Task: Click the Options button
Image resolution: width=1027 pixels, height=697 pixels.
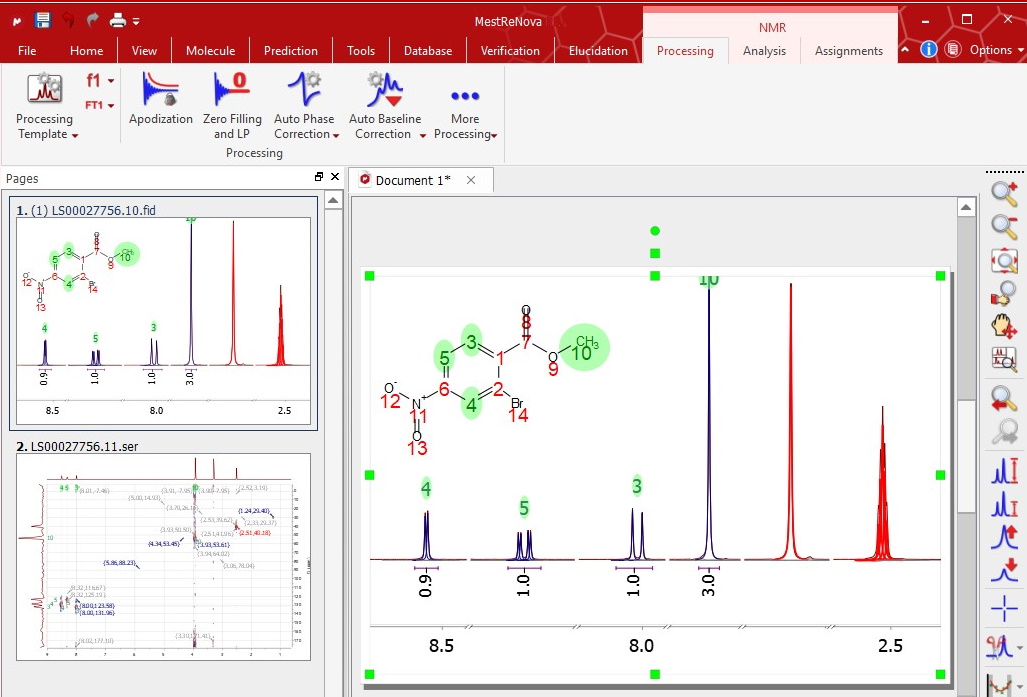Action: pos(990,50)
